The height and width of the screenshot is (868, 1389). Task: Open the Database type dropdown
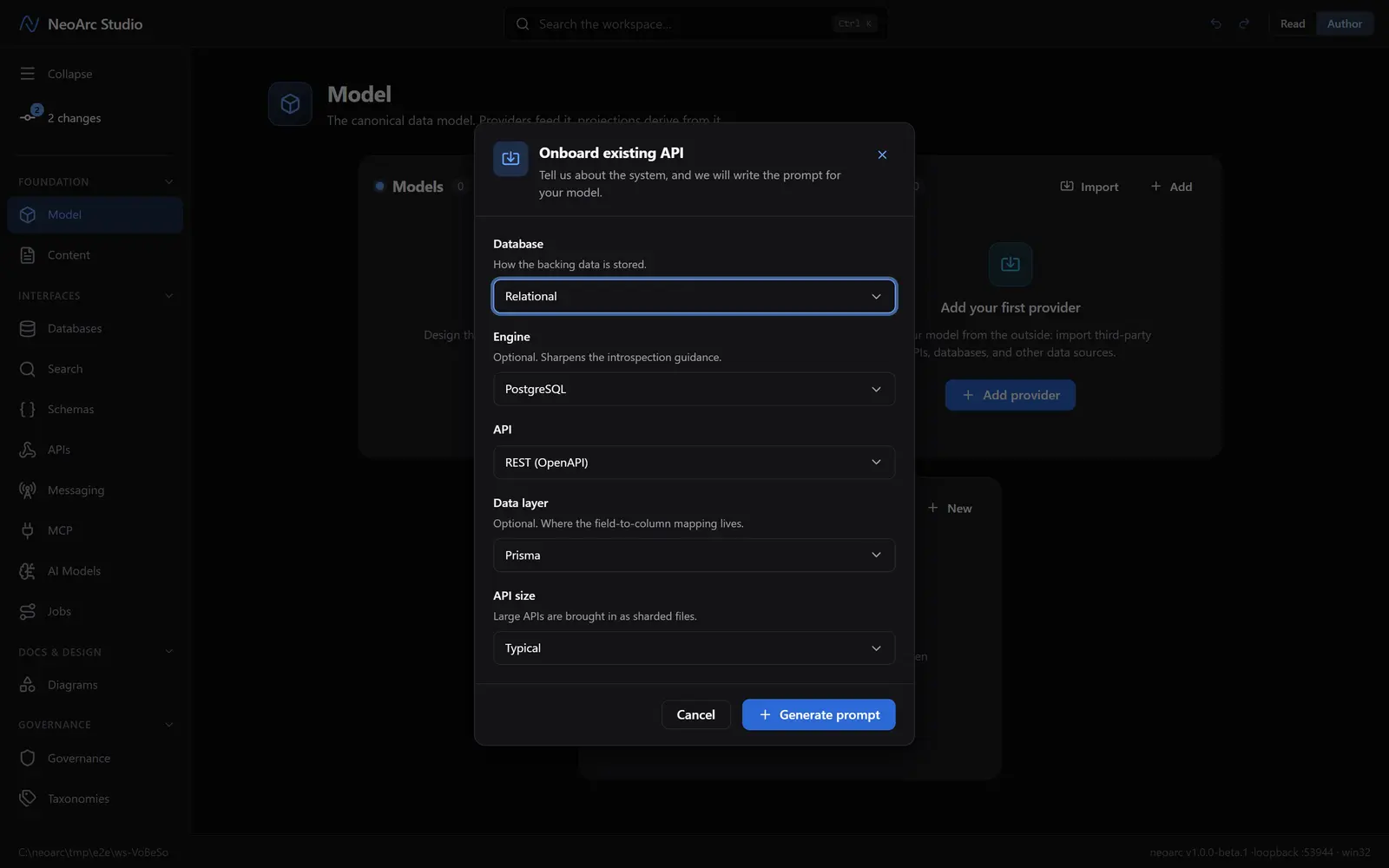(x=694, y=296)
